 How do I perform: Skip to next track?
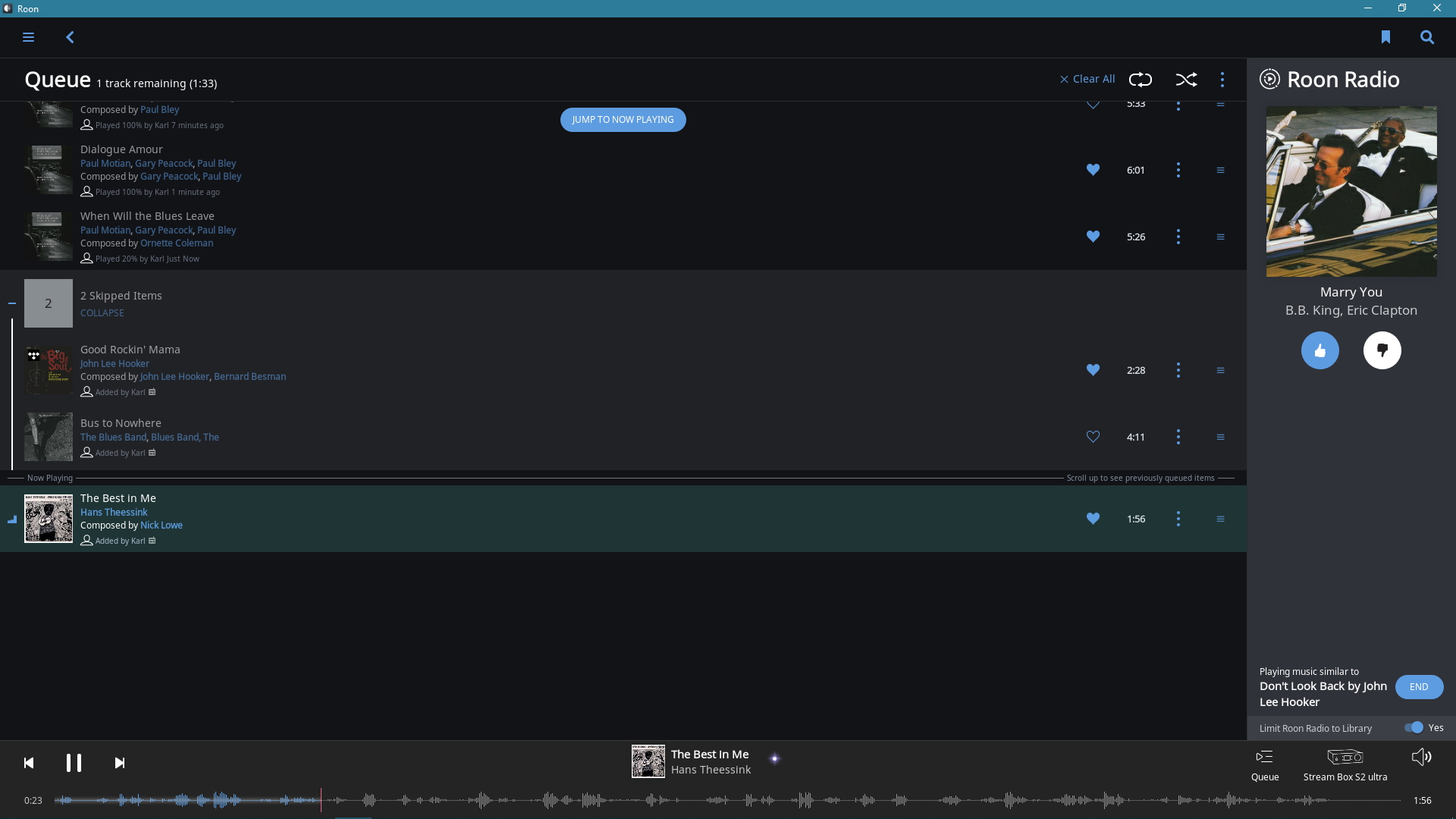(119, 763)
